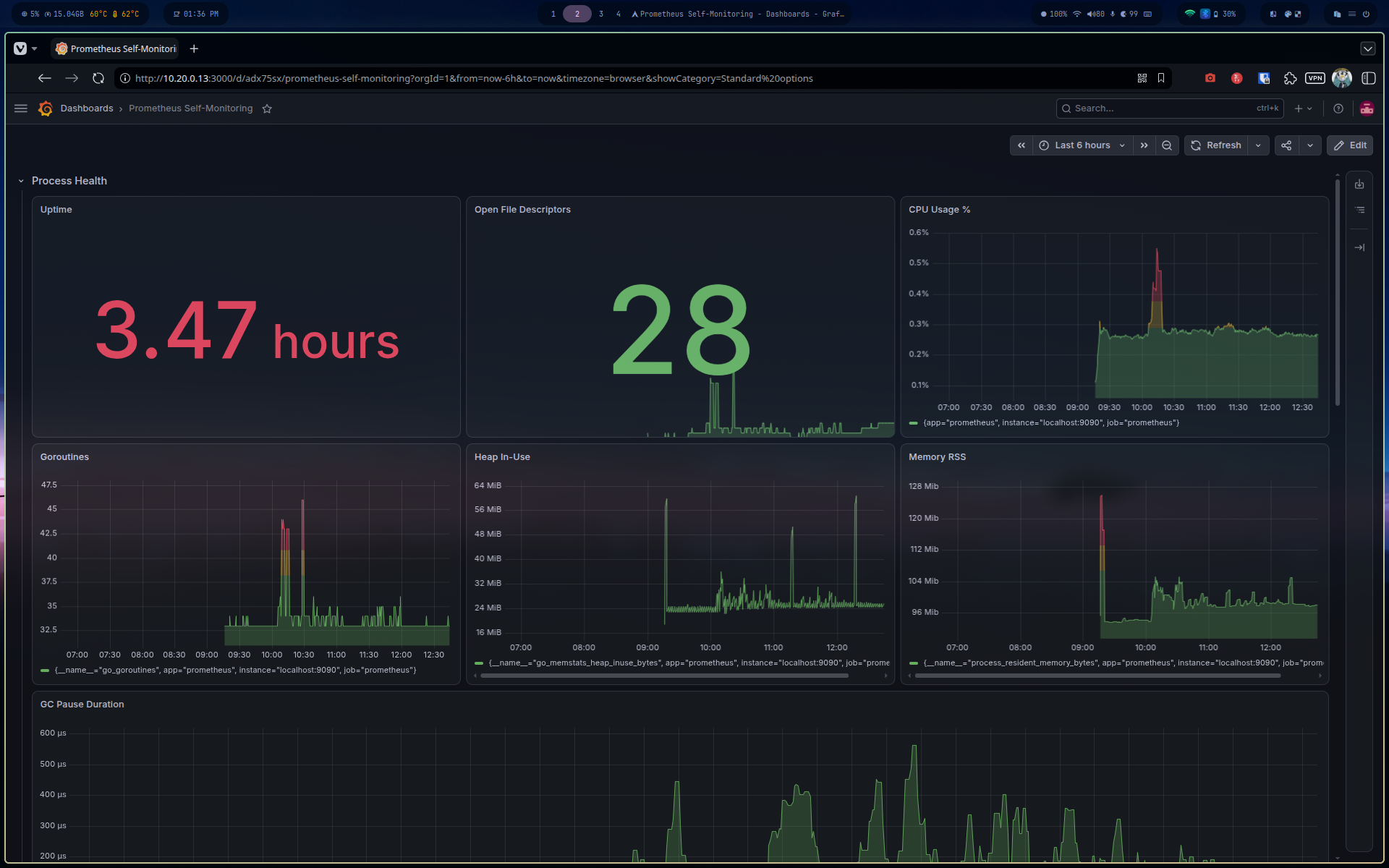This screenshot has height=868, width=1389.
Task: Click the share dashboard icon
Action: [1286, 145]
